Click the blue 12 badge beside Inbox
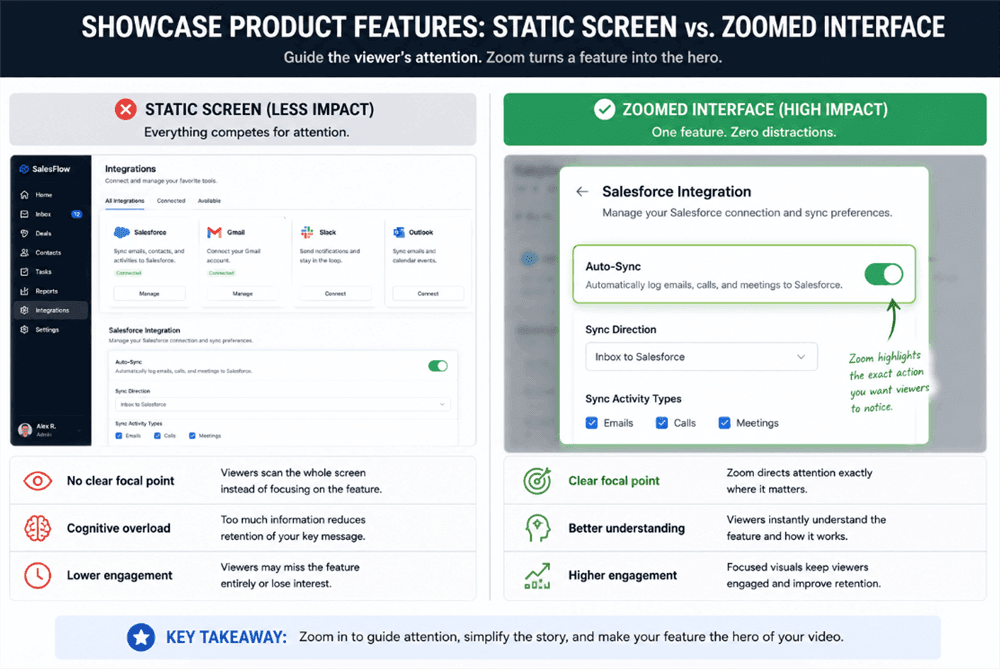The height and width of the screenshot is (669, 1000). (x=77, y=214)
